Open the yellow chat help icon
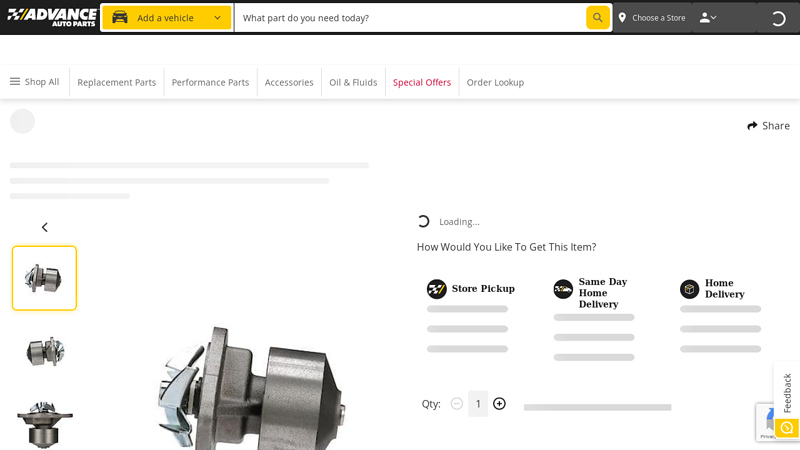 tap(786, 428)
